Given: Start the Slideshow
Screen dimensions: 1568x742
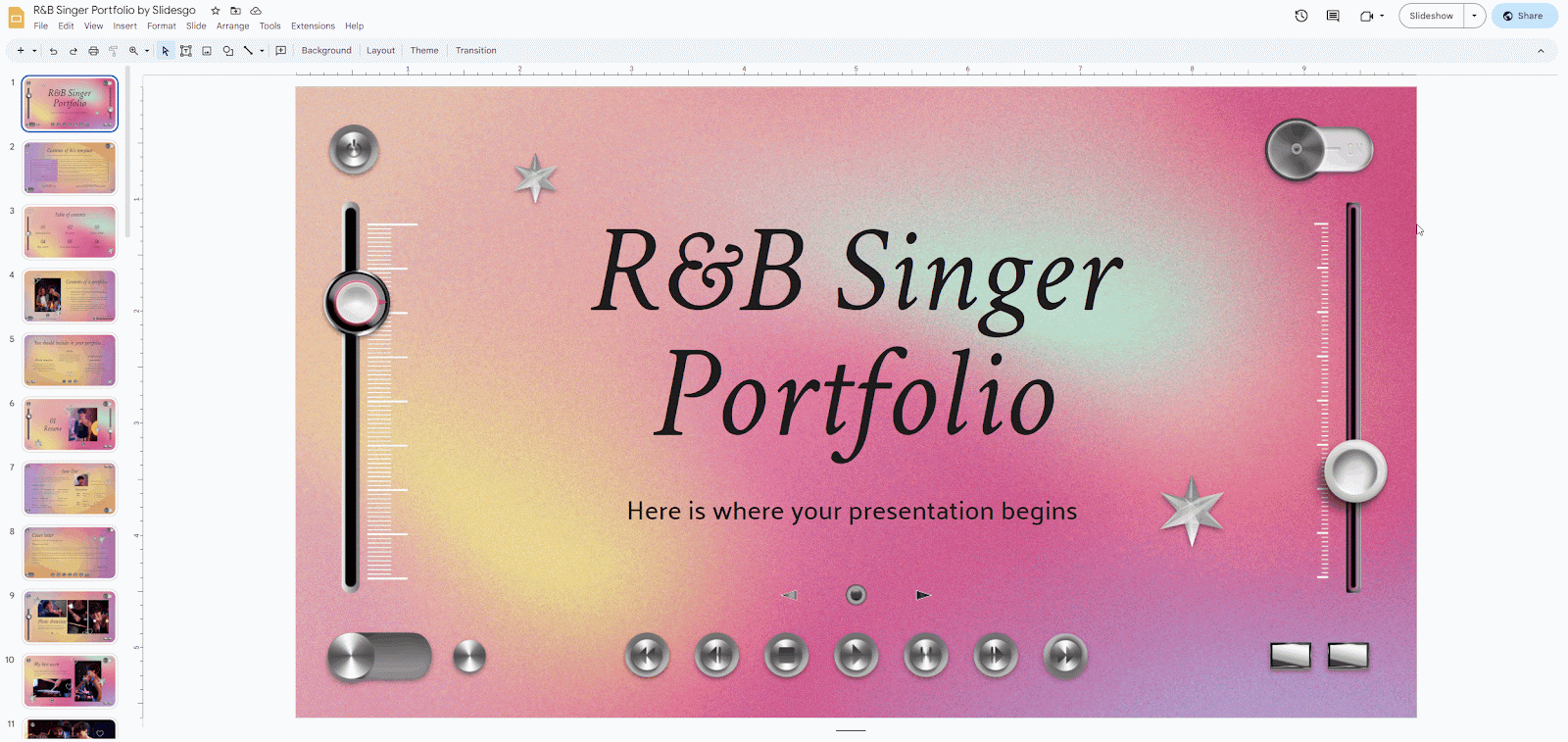Looking at the screenshot, I should pos(1431,16).
